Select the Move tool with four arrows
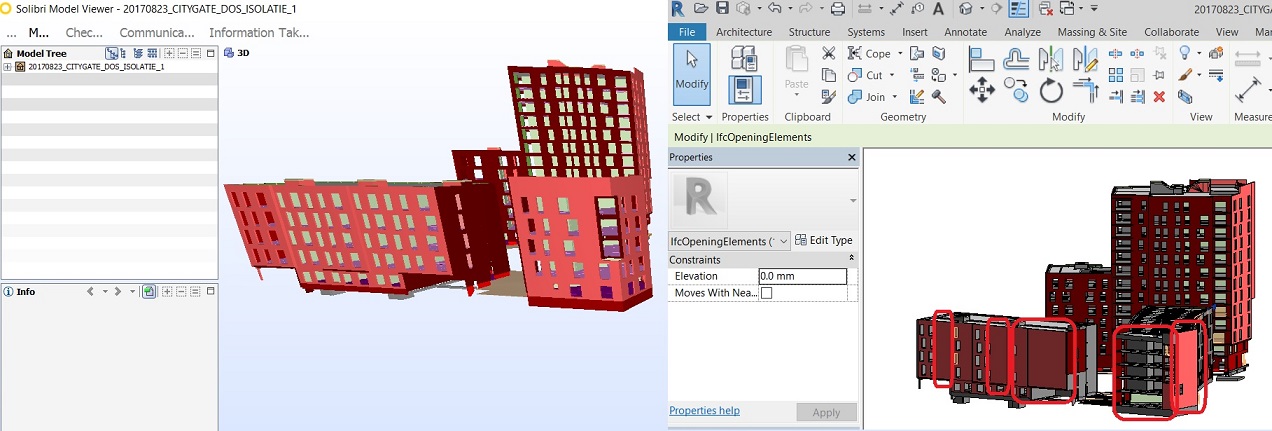This screenshot has width=1272, height=431. (x=982, y=92)
